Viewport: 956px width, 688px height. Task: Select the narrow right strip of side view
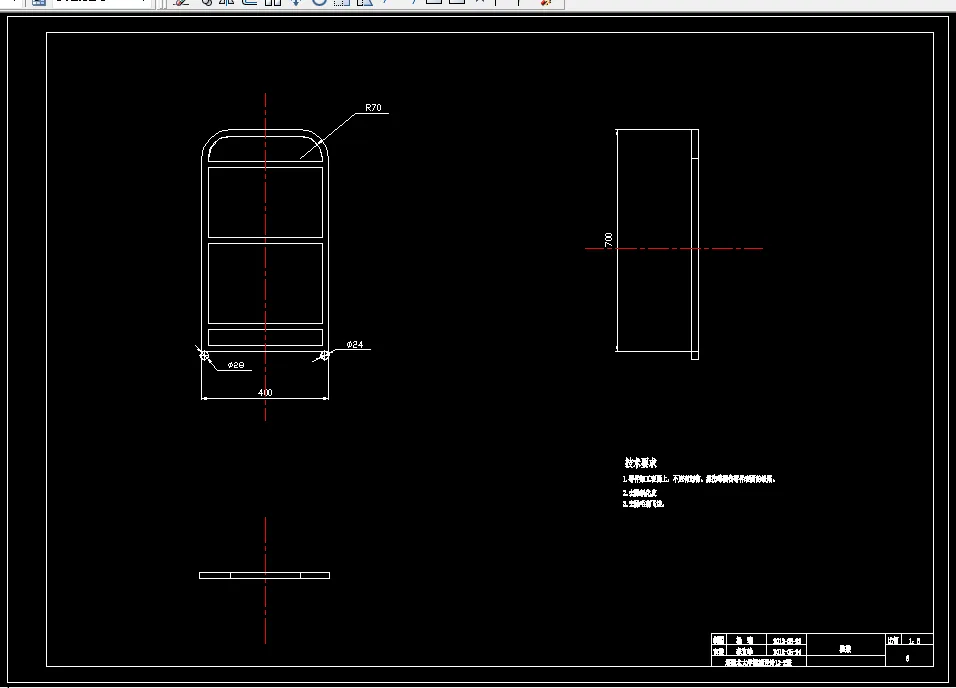[x=695, y=244]
